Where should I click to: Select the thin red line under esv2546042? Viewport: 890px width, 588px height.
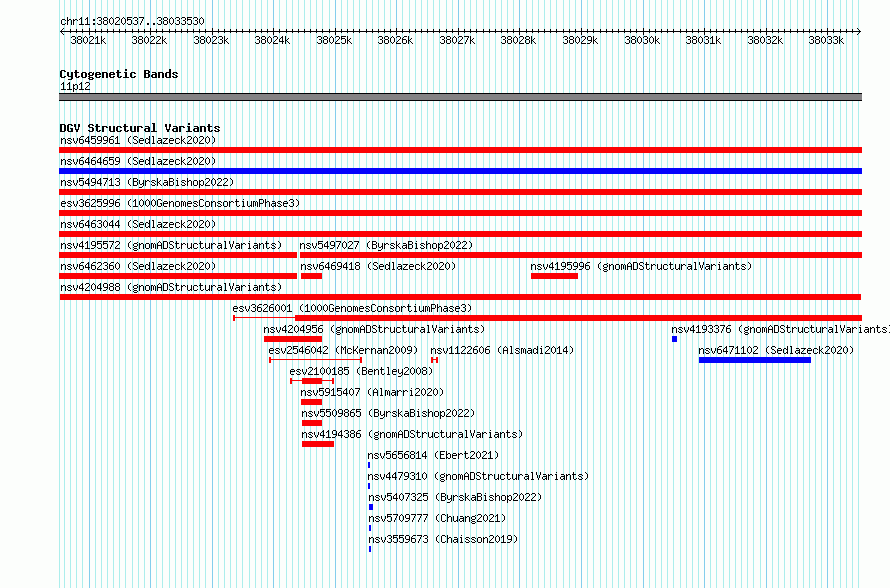coord(316,360)
